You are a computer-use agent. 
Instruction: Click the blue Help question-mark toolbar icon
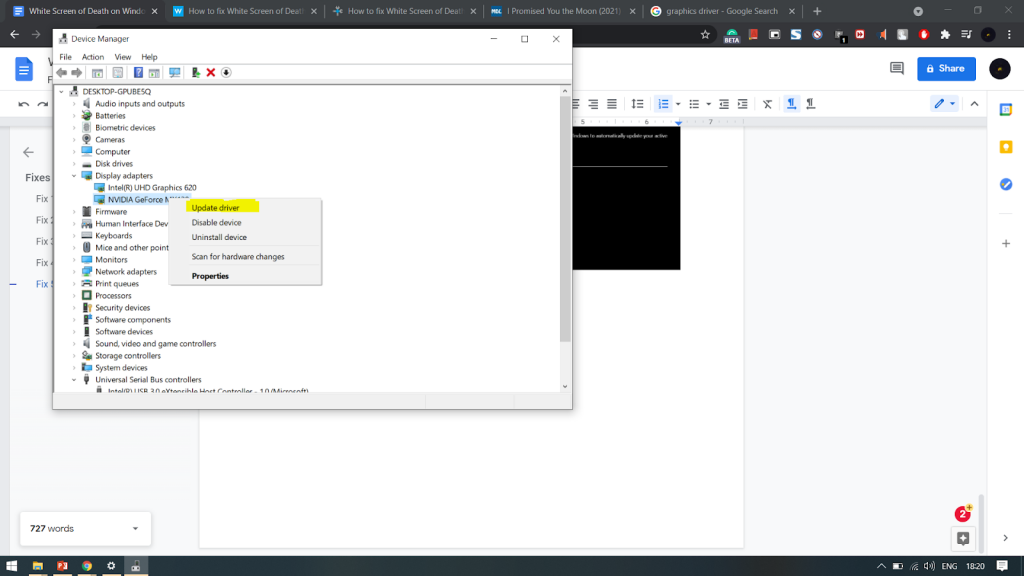pos(138,72)
